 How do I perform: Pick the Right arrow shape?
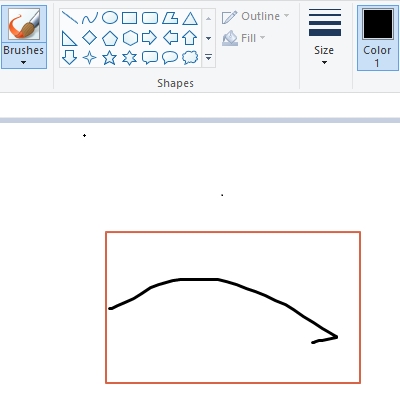click(x=149, y=37)
